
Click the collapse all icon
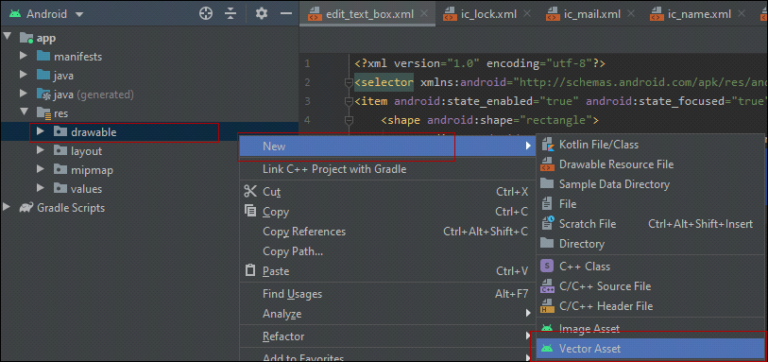tap(231, 14)
